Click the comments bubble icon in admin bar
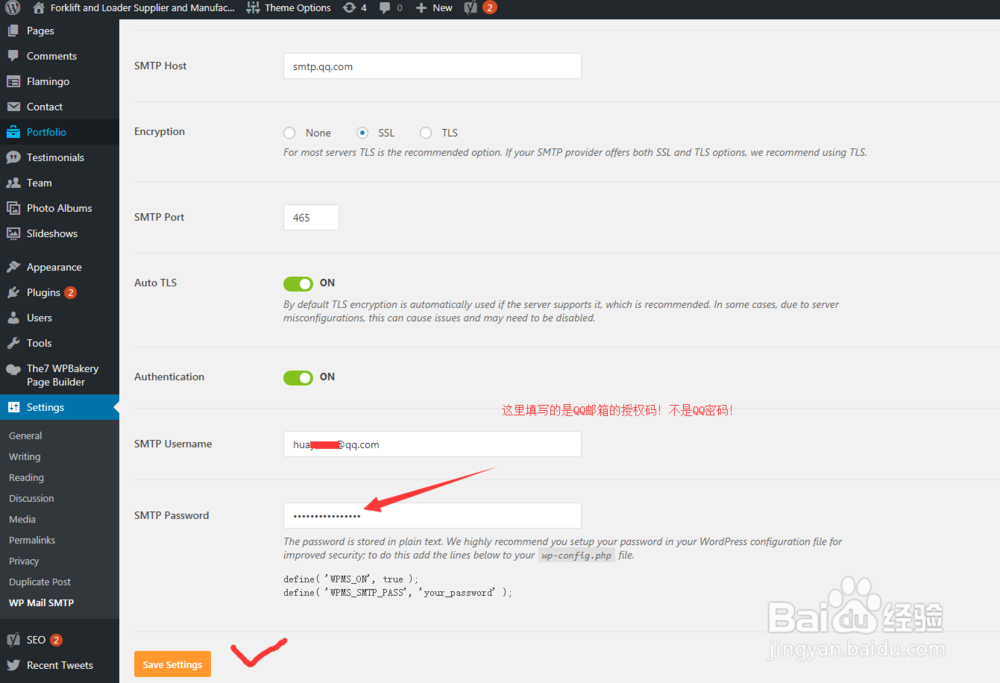 [x=385, y=8]
